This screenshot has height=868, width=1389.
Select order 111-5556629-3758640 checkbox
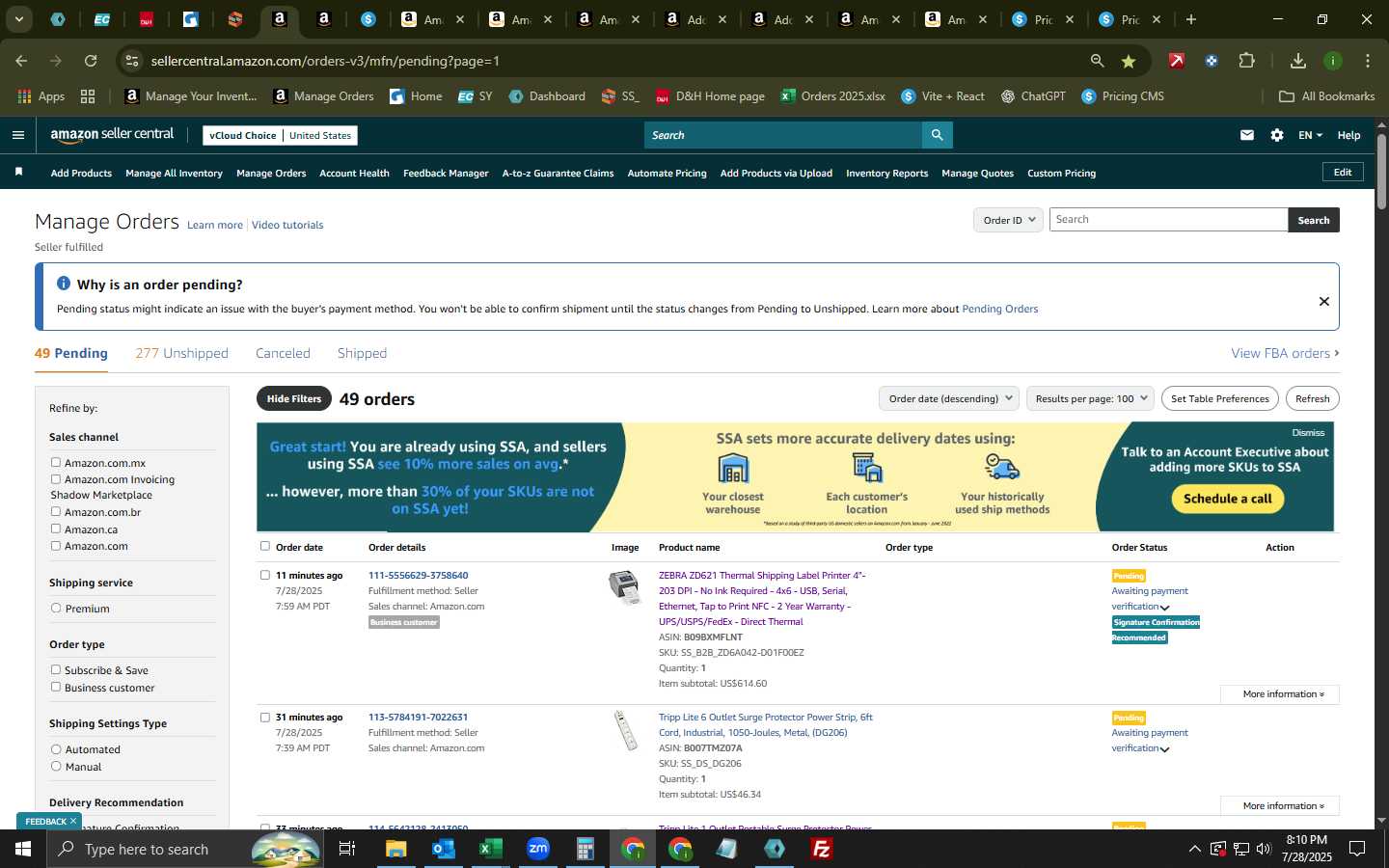point(265,575)
